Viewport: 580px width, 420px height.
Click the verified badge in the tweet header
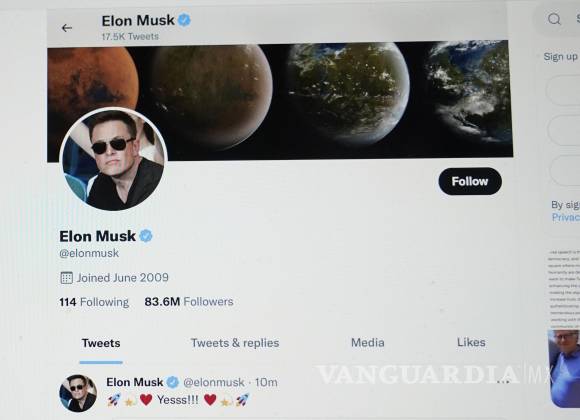pyautogui.click(x=173, y=382)
